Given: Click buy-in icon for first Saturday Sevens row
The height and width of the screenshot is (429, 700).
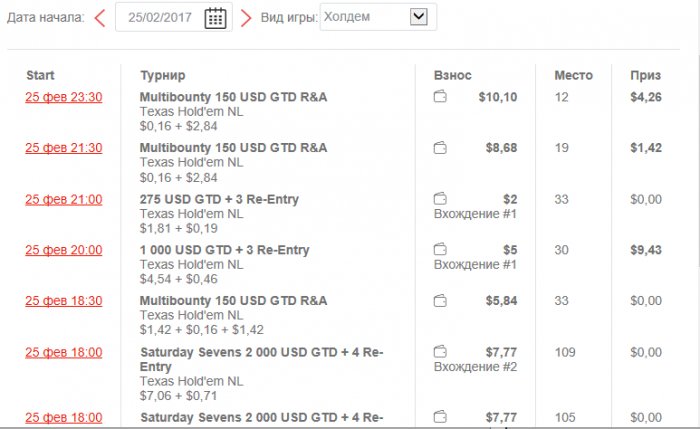Looking at the screenshot, I should pos(440,352).
